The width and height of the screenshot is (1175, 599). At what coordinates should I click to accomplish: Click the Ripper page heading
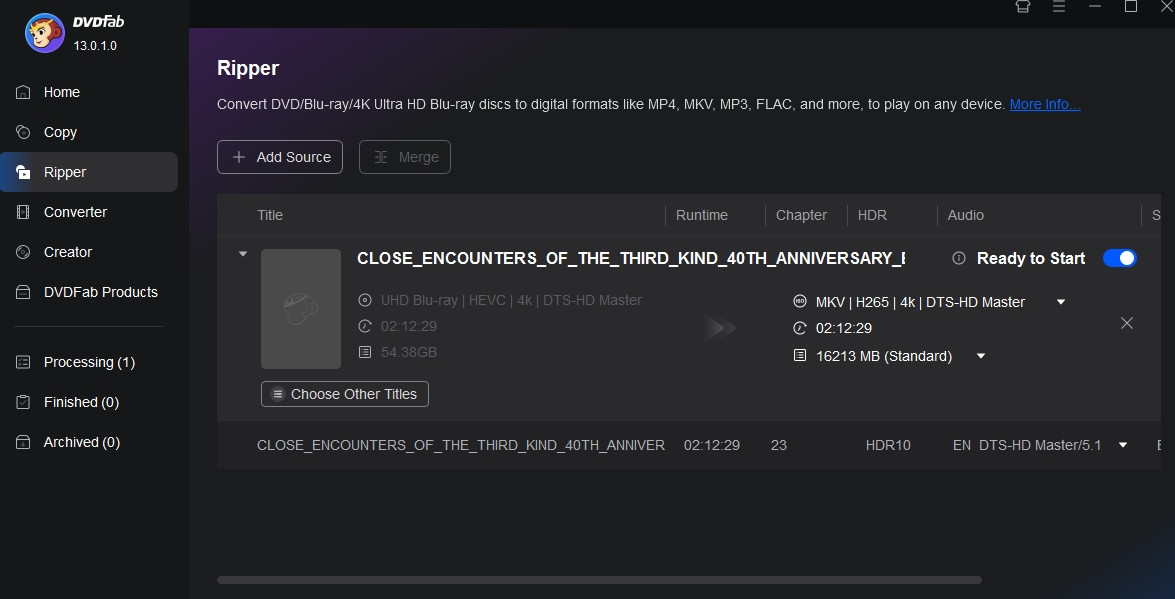pyautogui.click(x=248, y=68)
